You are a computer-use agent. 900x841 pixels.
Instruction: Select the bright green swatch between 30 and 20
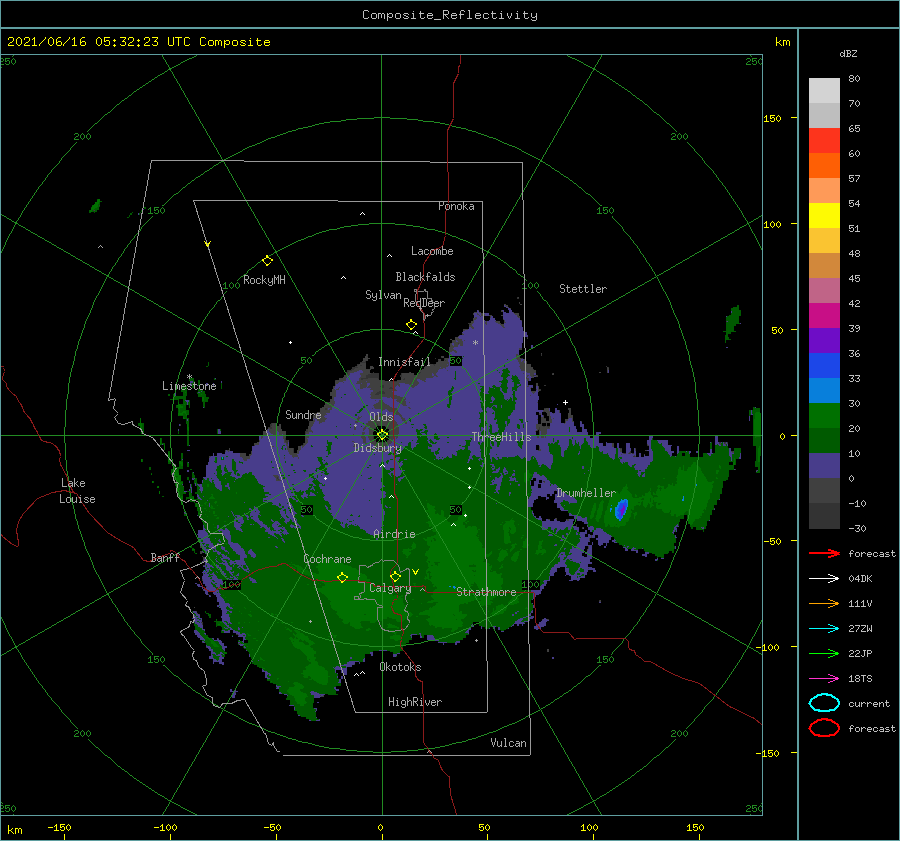point(824,415)
